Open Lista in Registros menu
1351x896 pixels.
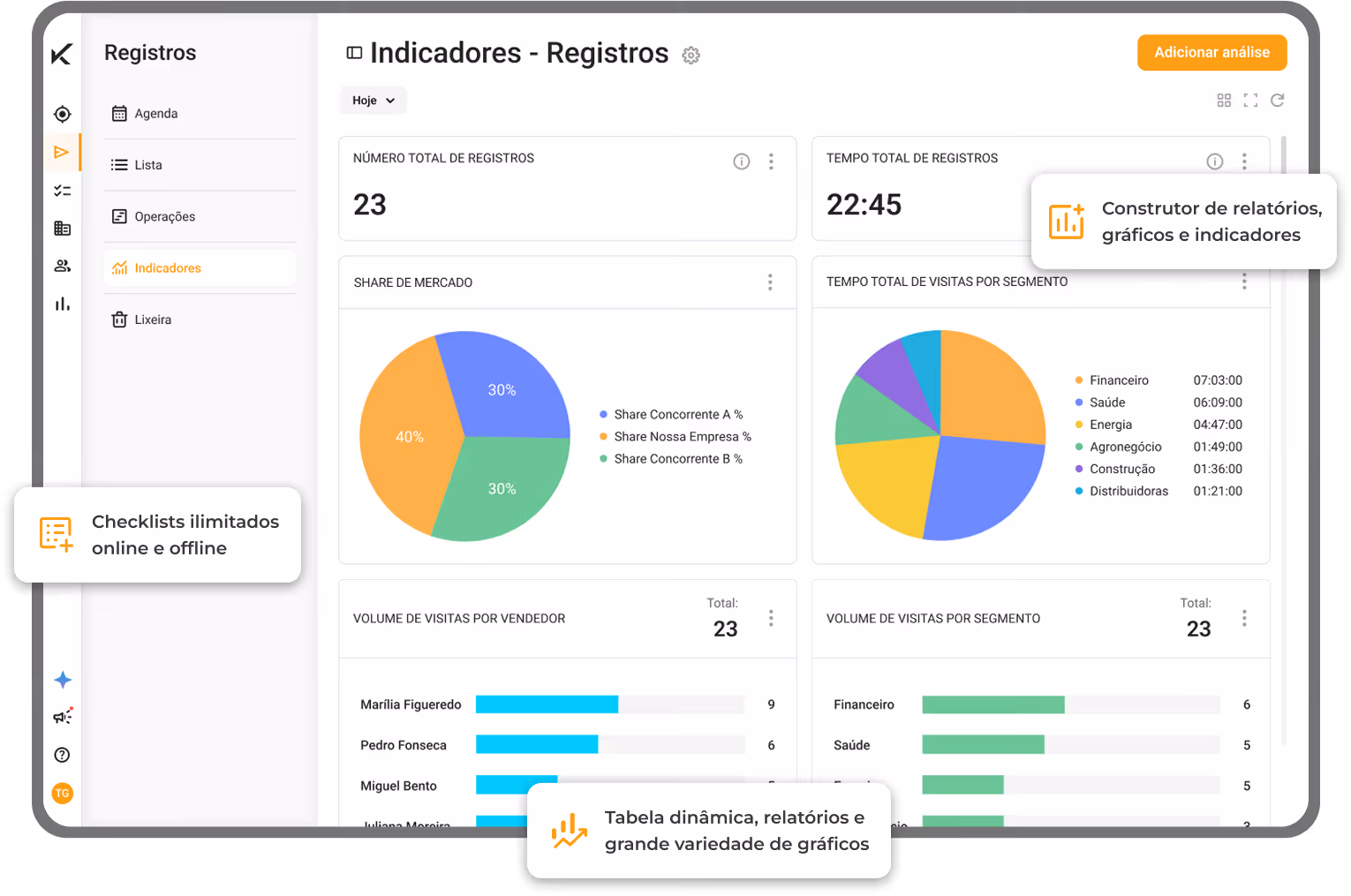click(x=200, y=165)
